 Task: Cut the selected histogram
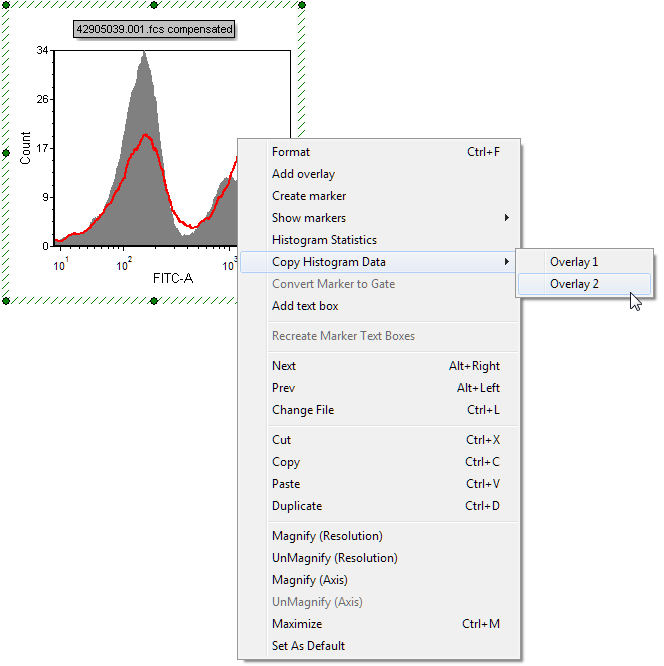(281, 440)
